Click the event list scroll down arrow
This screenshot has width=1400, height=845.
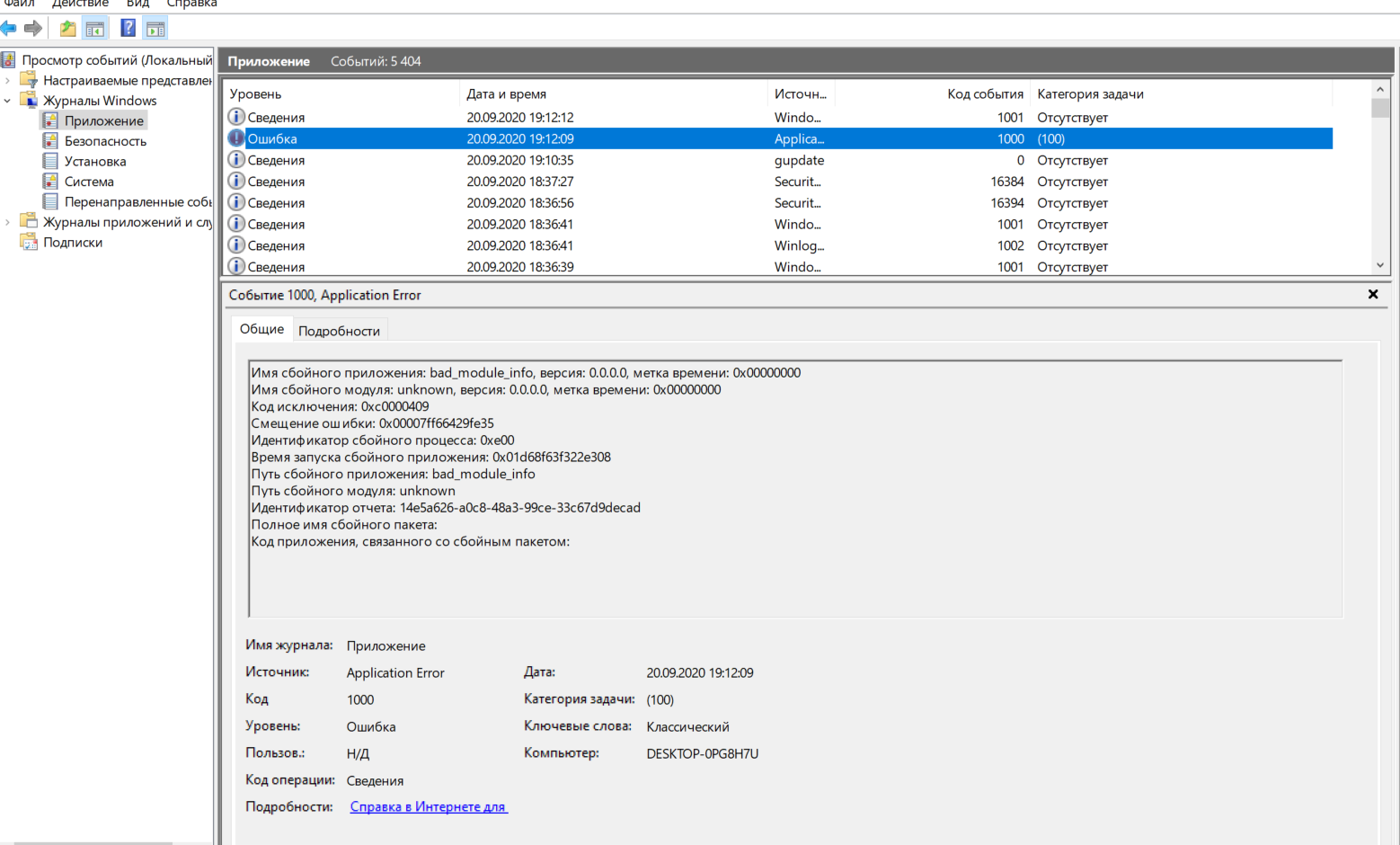tap(1380, 265)
